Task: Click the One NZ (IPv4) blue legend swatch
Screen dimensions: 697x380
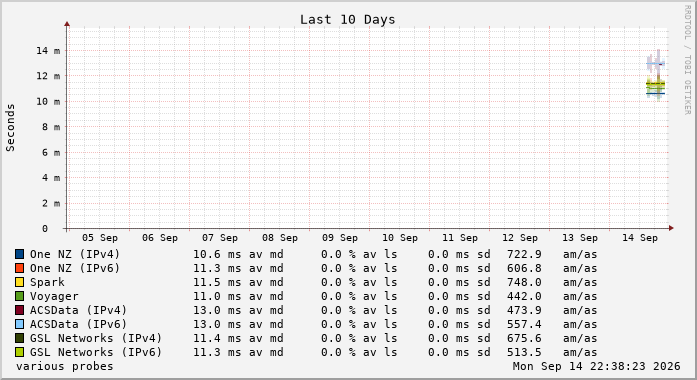Action: point(20,254)
